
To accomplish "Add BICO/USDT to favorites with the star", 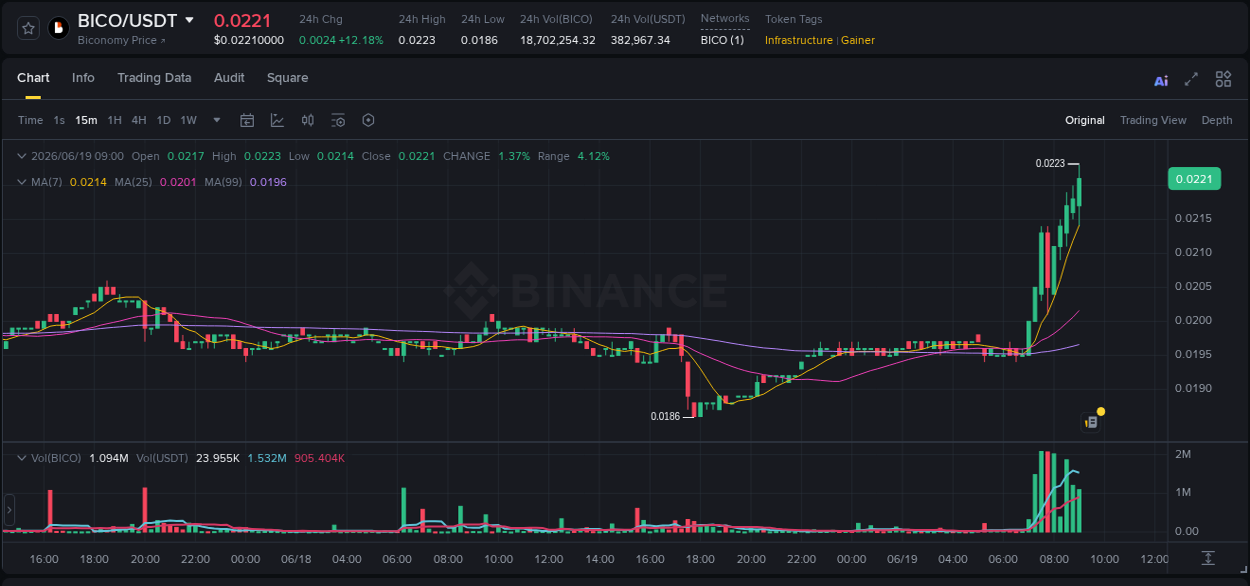I will (29, 28).
